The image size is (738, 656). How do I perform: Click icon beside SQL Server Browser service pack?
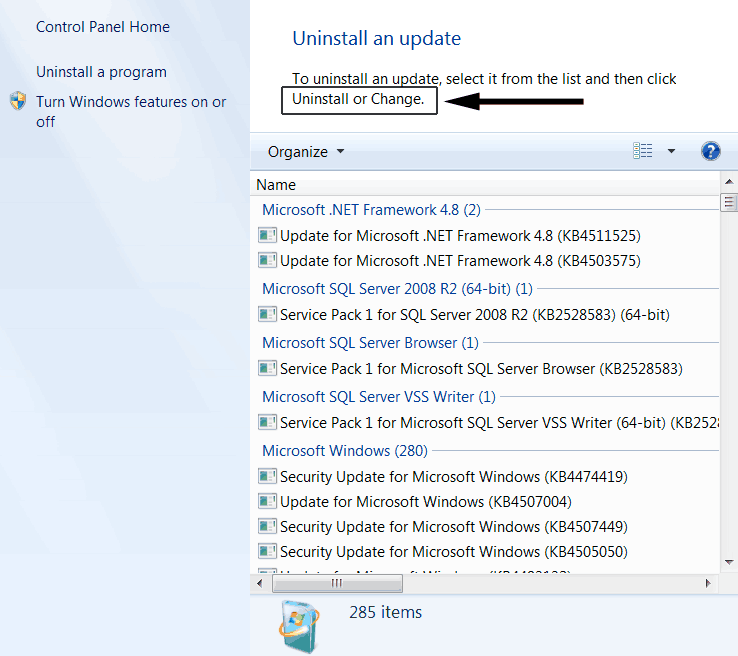pos(267,368)
